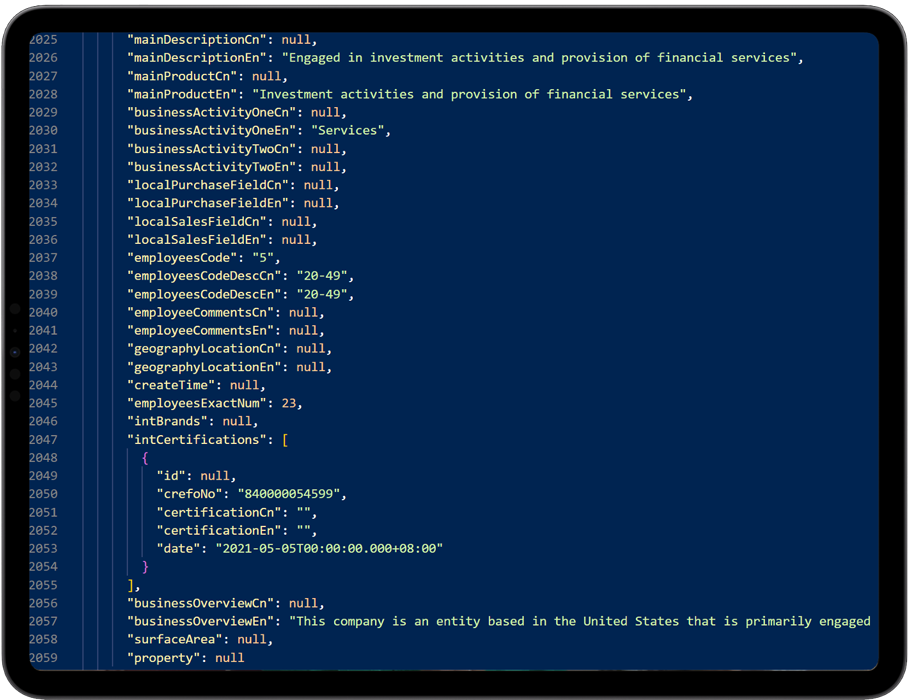Click line number 2059 in gutter
The width and height of the screenshot is (908, 700).
pyautogui.click(x=43, y=658)
